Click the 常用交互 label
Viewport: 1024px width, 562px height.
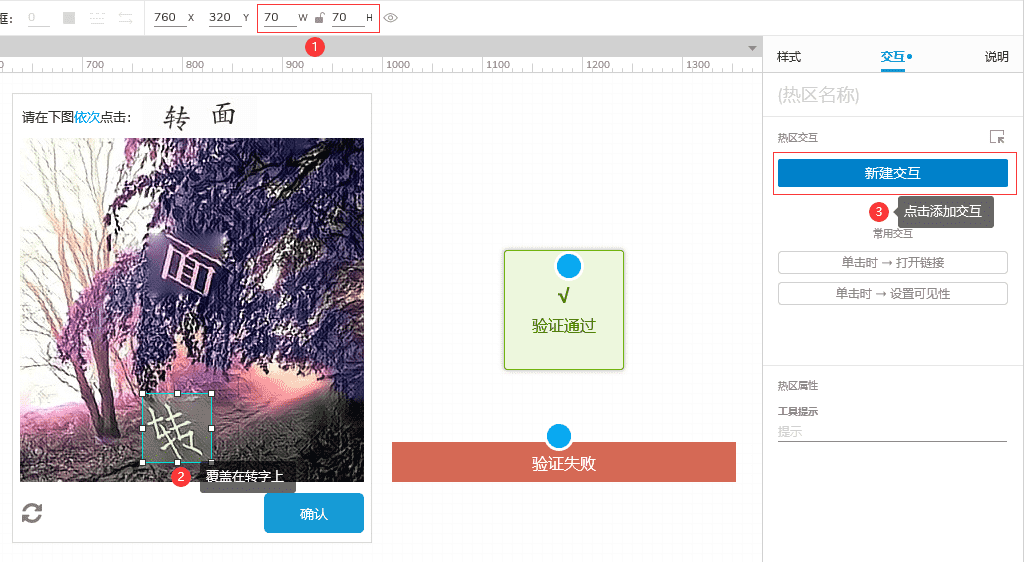click(893, 234)
